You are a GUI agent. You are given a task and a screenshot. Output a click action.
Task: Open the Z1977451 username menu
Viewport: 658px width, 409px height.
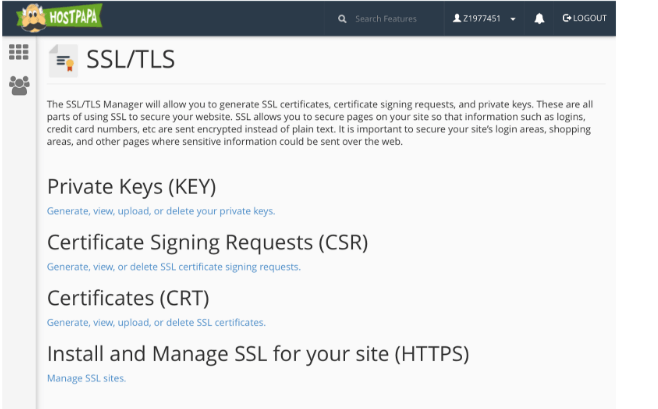482,18
